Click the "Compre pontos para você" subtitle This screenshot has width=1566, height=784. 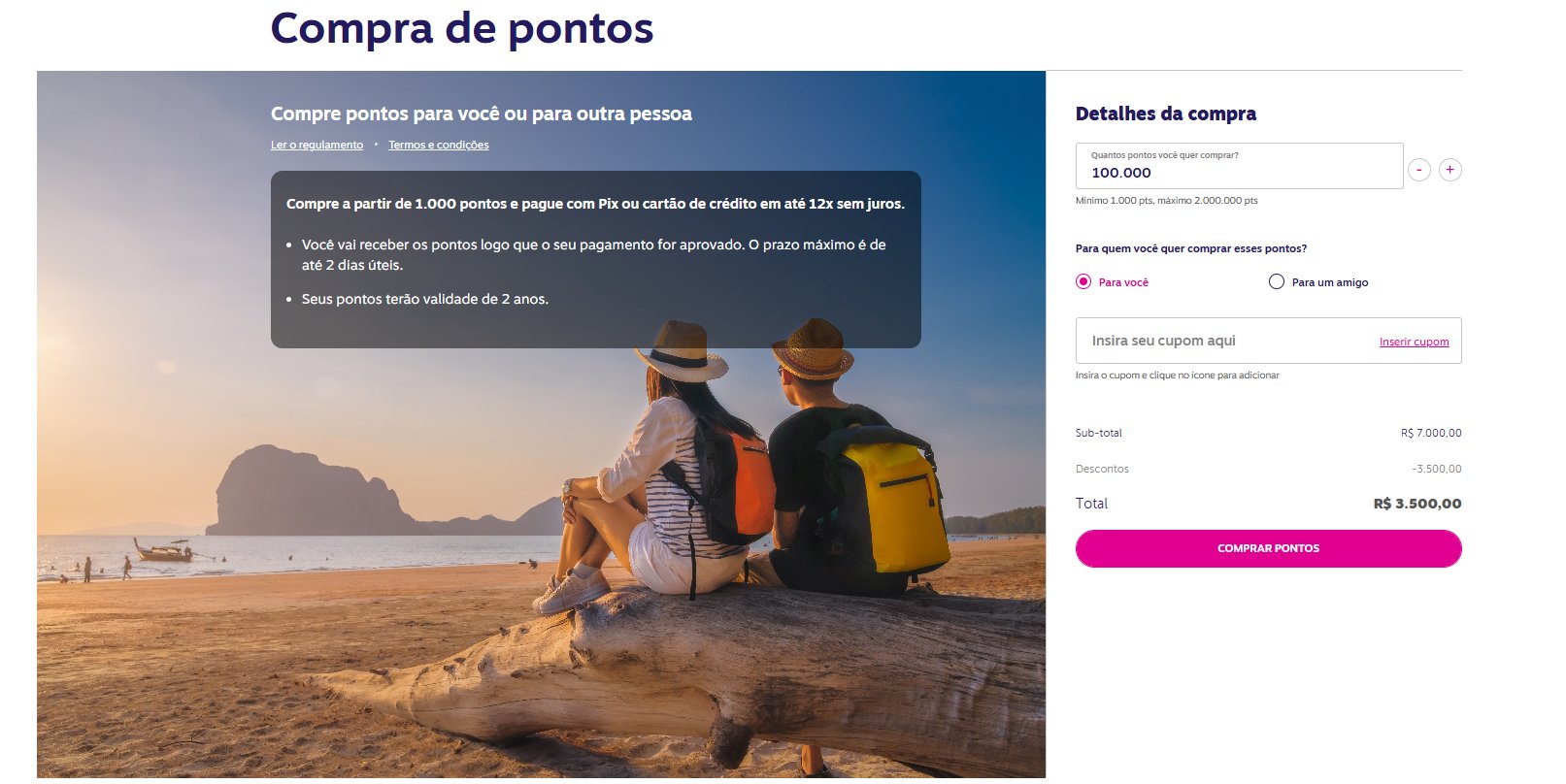(x=482, y=114)
